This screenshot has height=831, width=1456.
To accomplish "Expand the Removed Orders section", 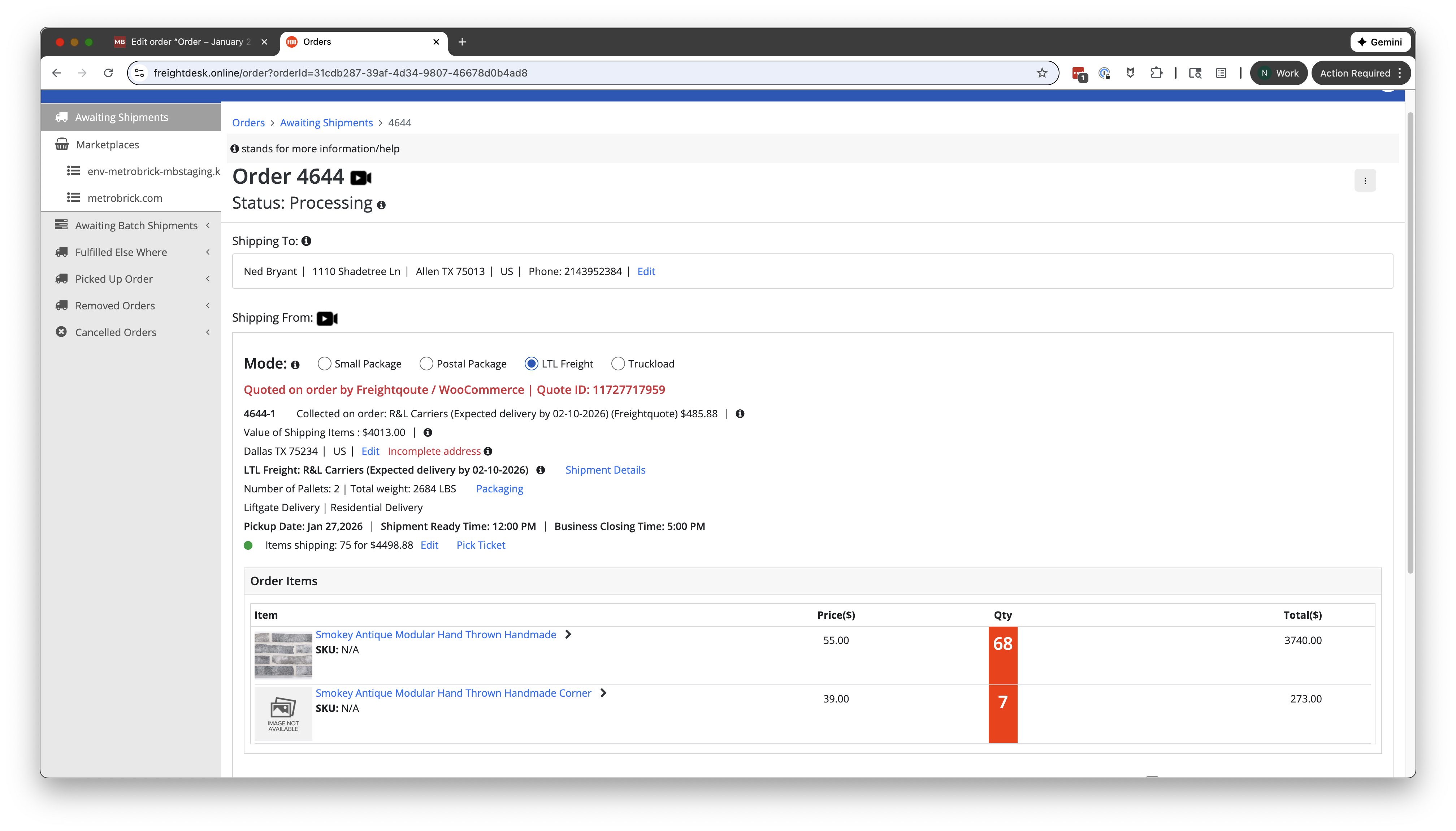I will (x=208, y=305).
